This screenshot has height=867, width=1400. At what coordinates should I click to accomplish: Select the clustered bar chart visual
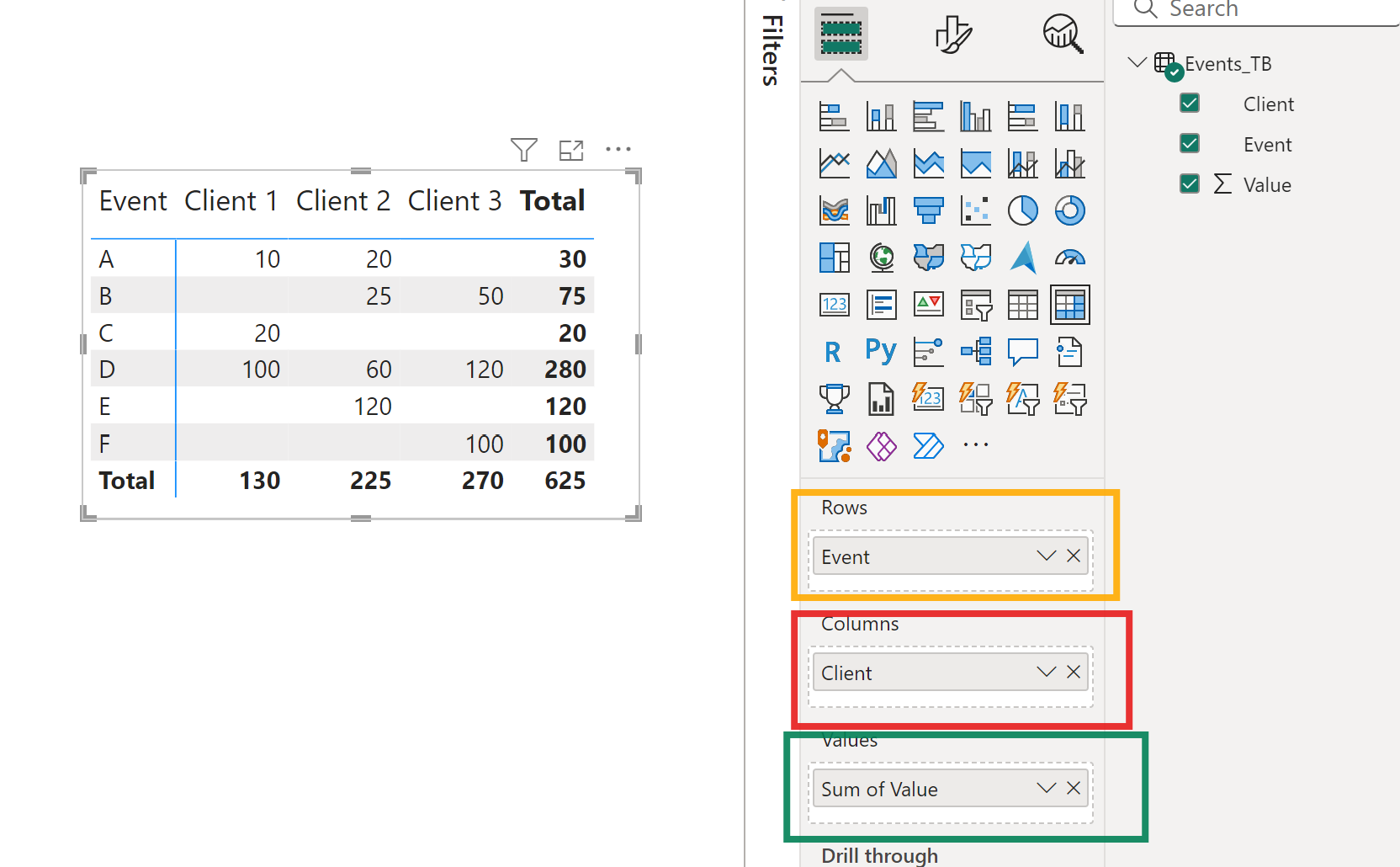pos(928,116)
